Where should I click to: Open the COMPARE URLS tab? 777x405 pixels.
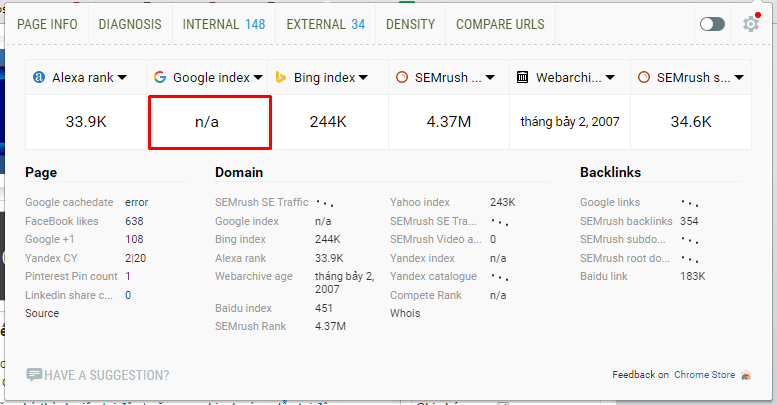click(x=500, y=24)
